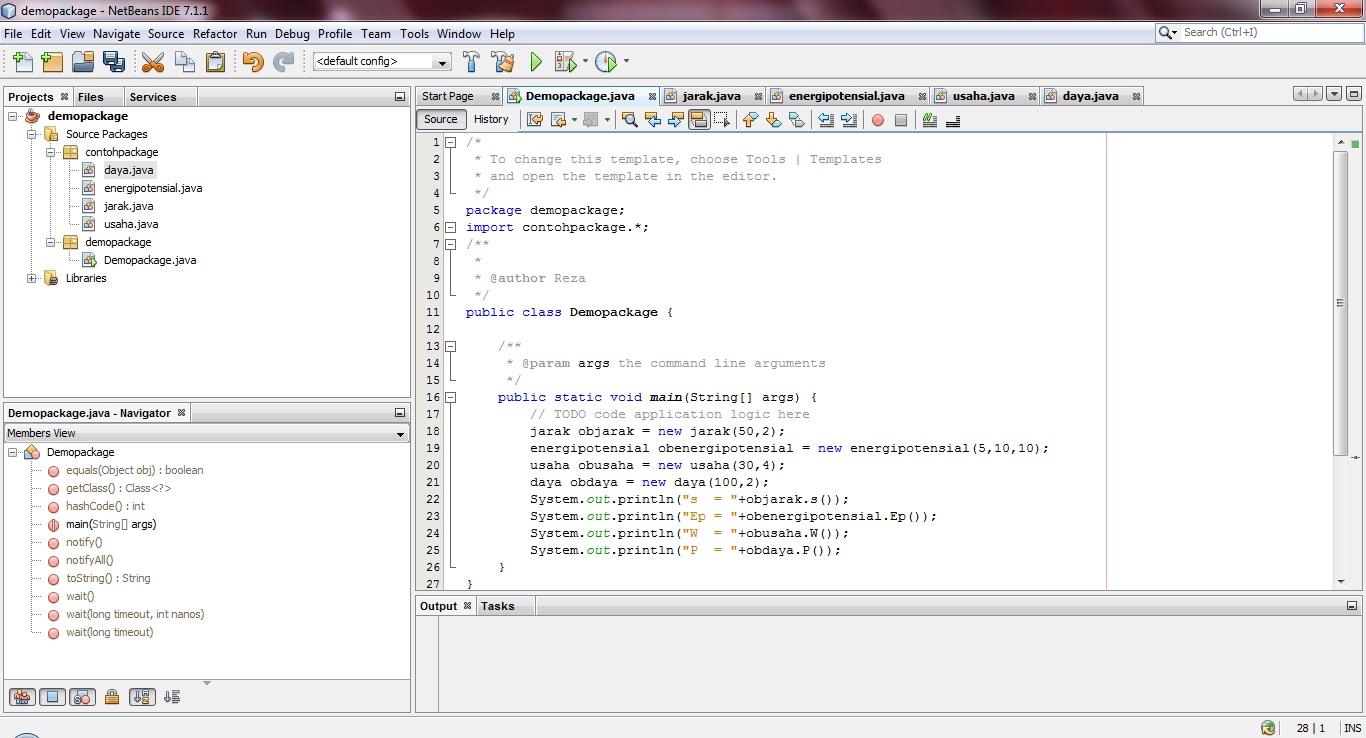Open the Members View dropdown

click(400, 434)
